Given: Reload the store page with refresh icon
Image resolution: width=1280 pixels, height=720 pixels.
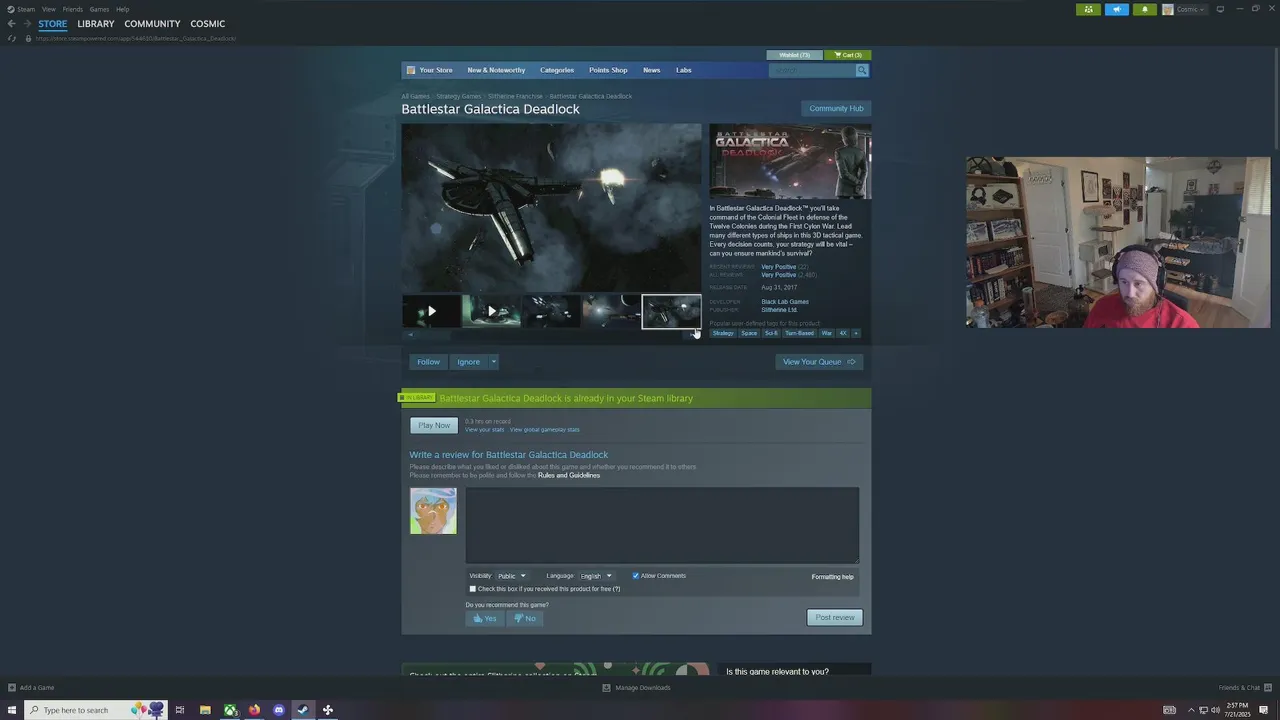Looking at the screenshot, I should [12, 38].
